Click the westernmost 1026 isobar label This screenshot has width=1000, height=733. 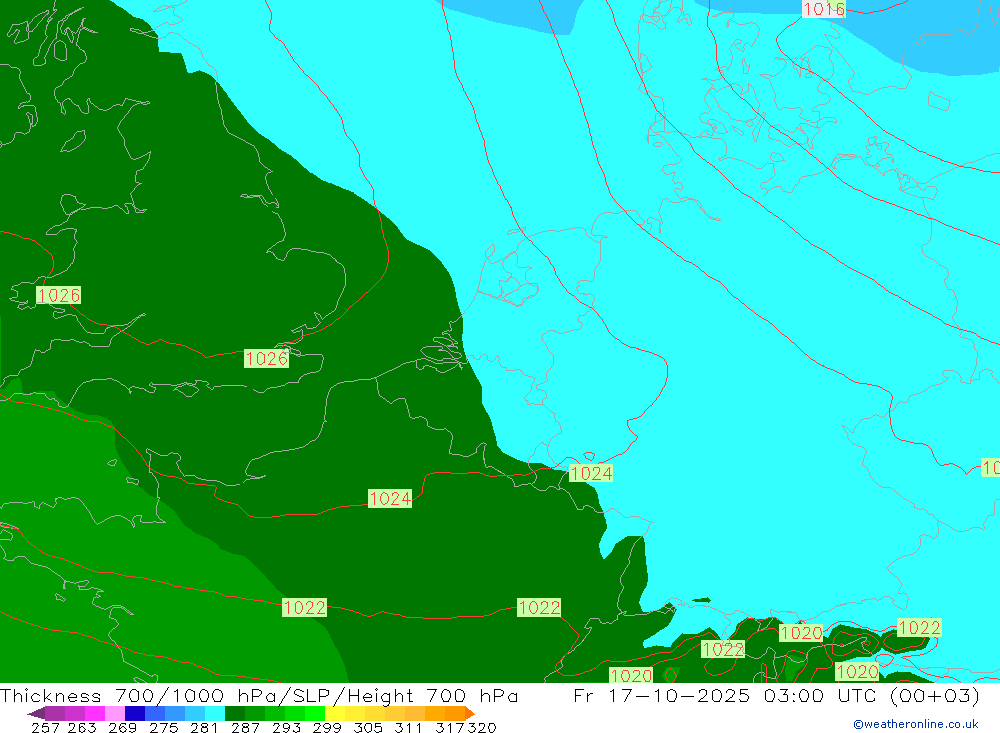[59, 295]
